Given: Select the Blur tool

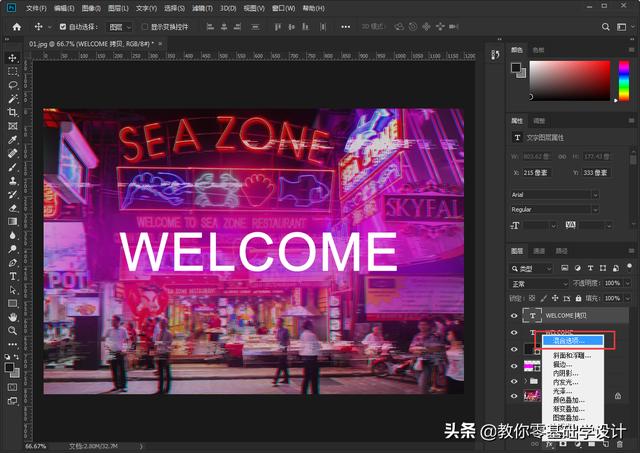Looking at the screenshot, I should tap(13, 235).
